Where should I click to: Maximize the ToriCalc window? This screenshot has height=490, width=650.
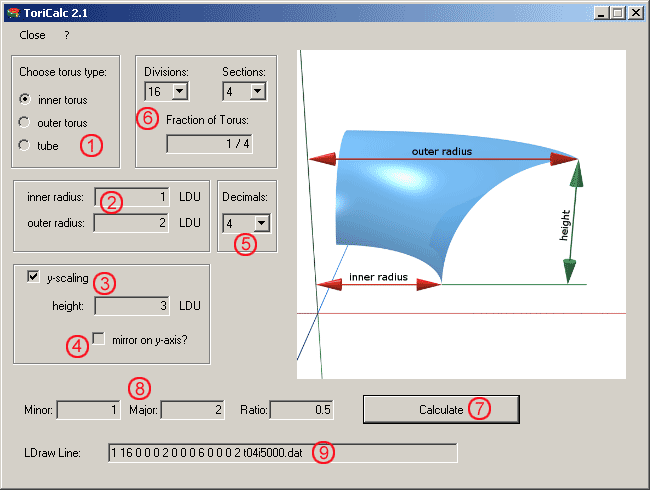(617, 13)
